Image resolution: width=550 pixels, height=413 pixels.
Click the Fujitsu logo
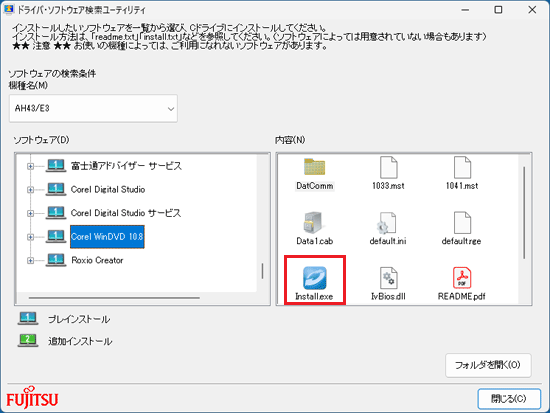[32, 398]
